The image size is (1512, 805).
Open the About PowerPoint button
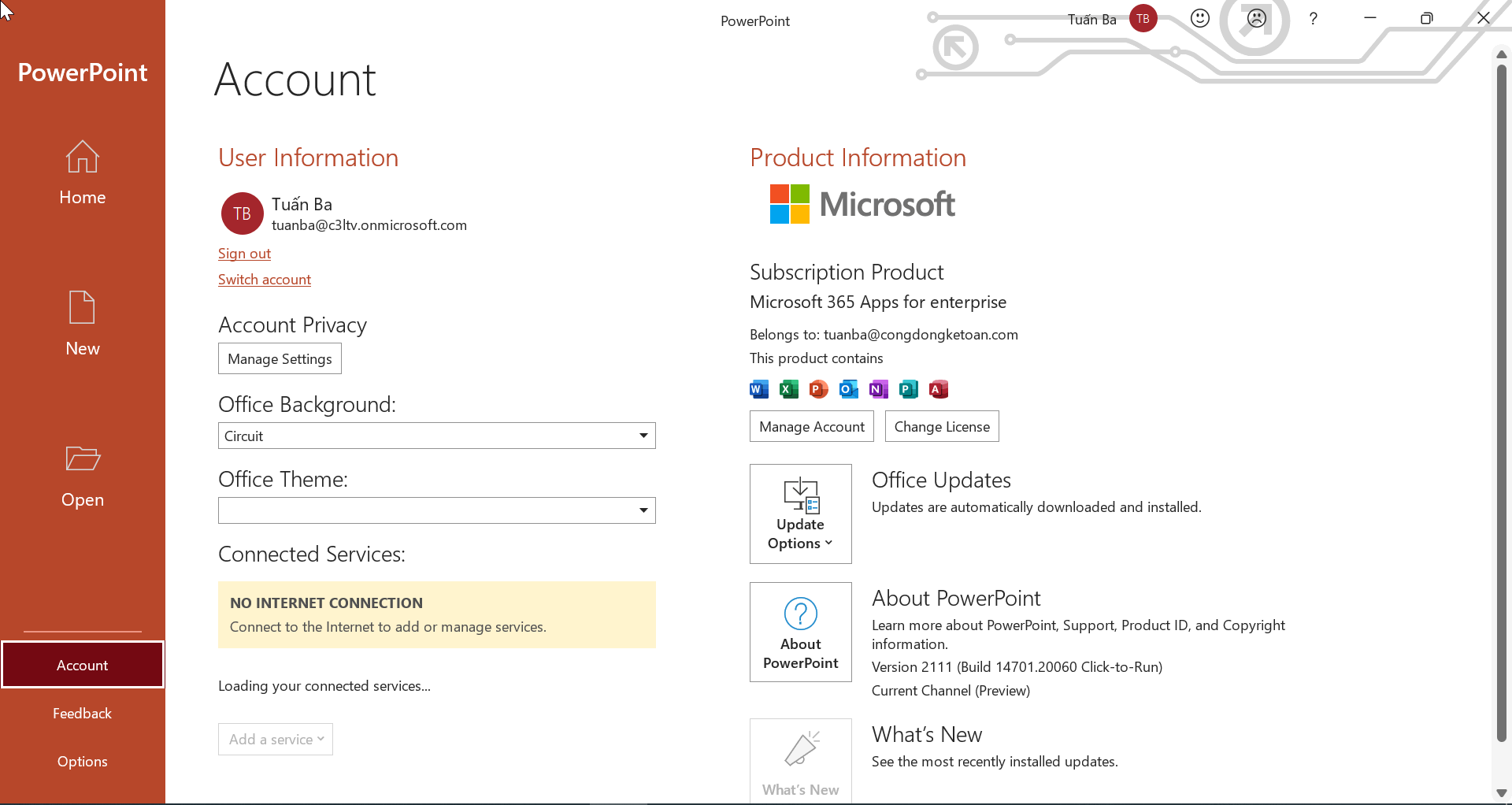pyautogui.click(x=800, y=632)
